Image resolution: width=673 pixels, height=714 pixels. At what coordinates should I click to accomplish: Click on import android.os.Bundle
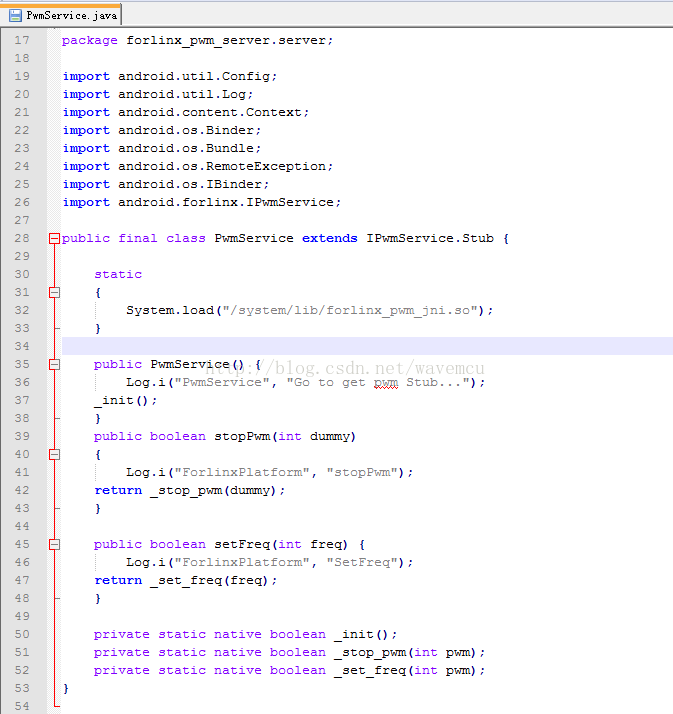pos(162,148)
